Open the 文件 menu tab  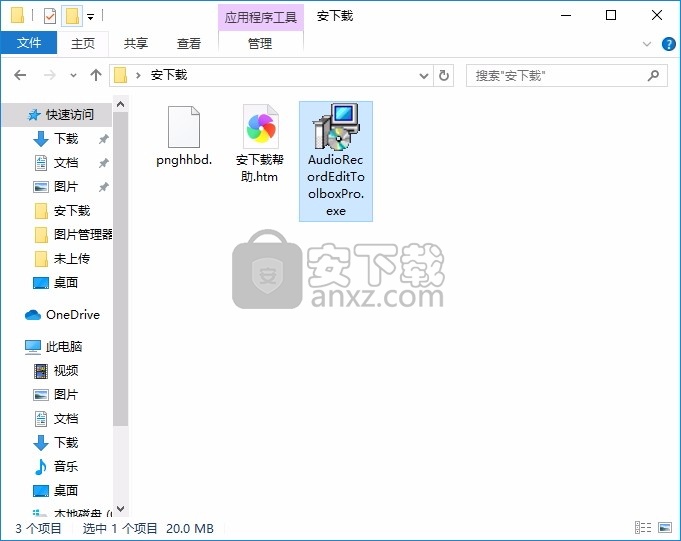tap(29, 43)
